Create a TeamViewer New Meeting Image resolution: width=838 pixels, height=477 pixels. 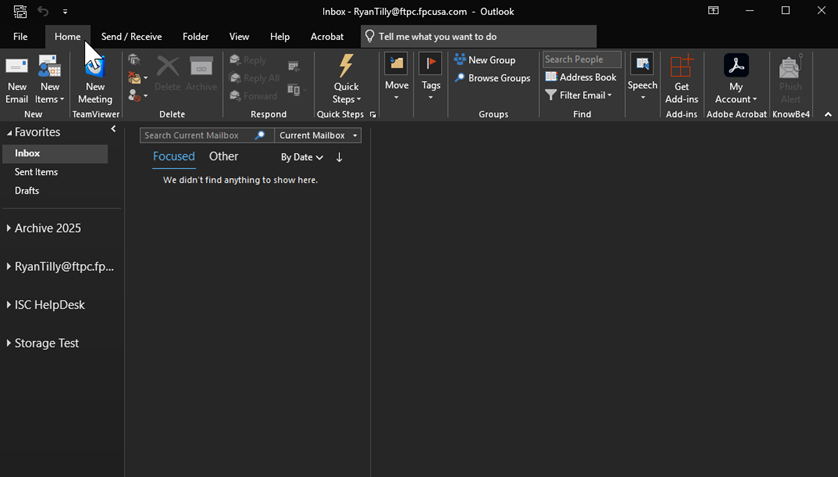coord(95,80)
